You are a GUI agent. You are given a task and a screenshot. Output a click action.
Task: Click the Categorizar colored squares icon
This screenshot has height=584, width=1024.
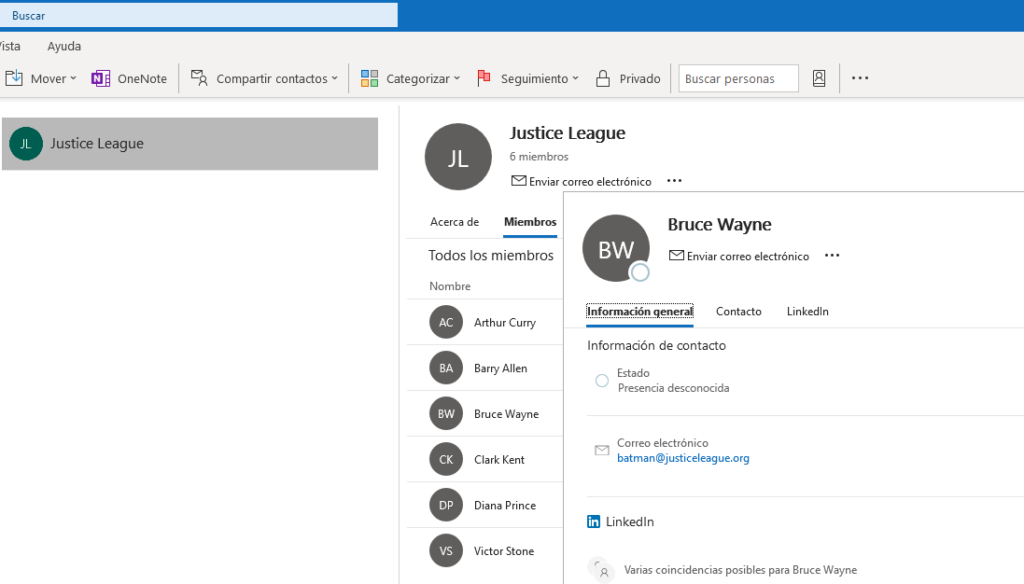tap(370, 78)
